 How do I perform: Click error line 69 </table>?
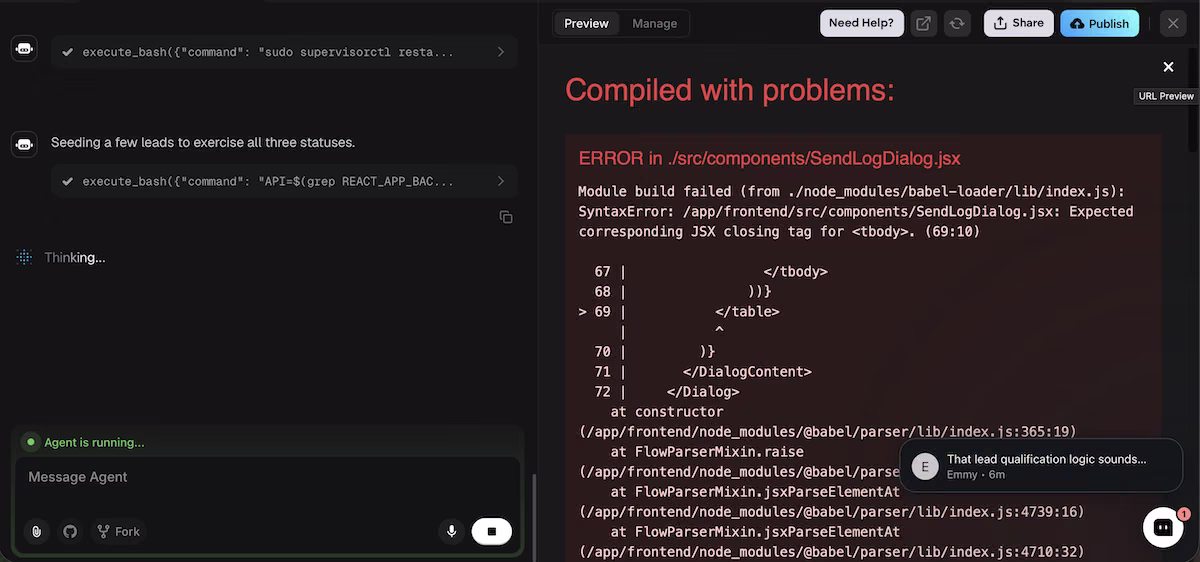(747, 311)
